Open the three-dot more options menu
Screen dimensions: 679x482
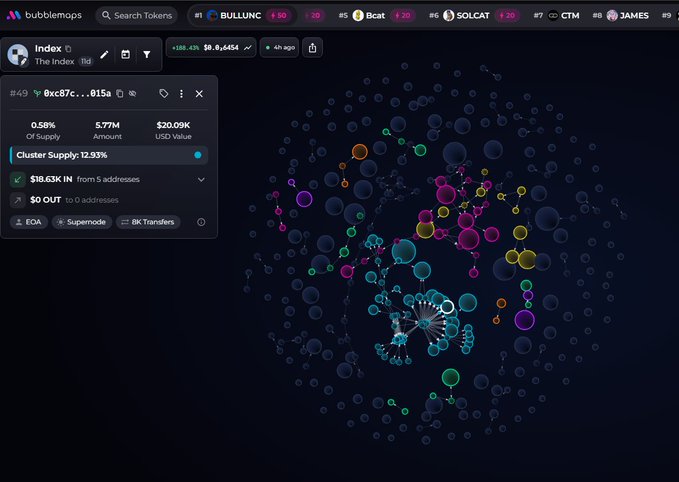181,94
